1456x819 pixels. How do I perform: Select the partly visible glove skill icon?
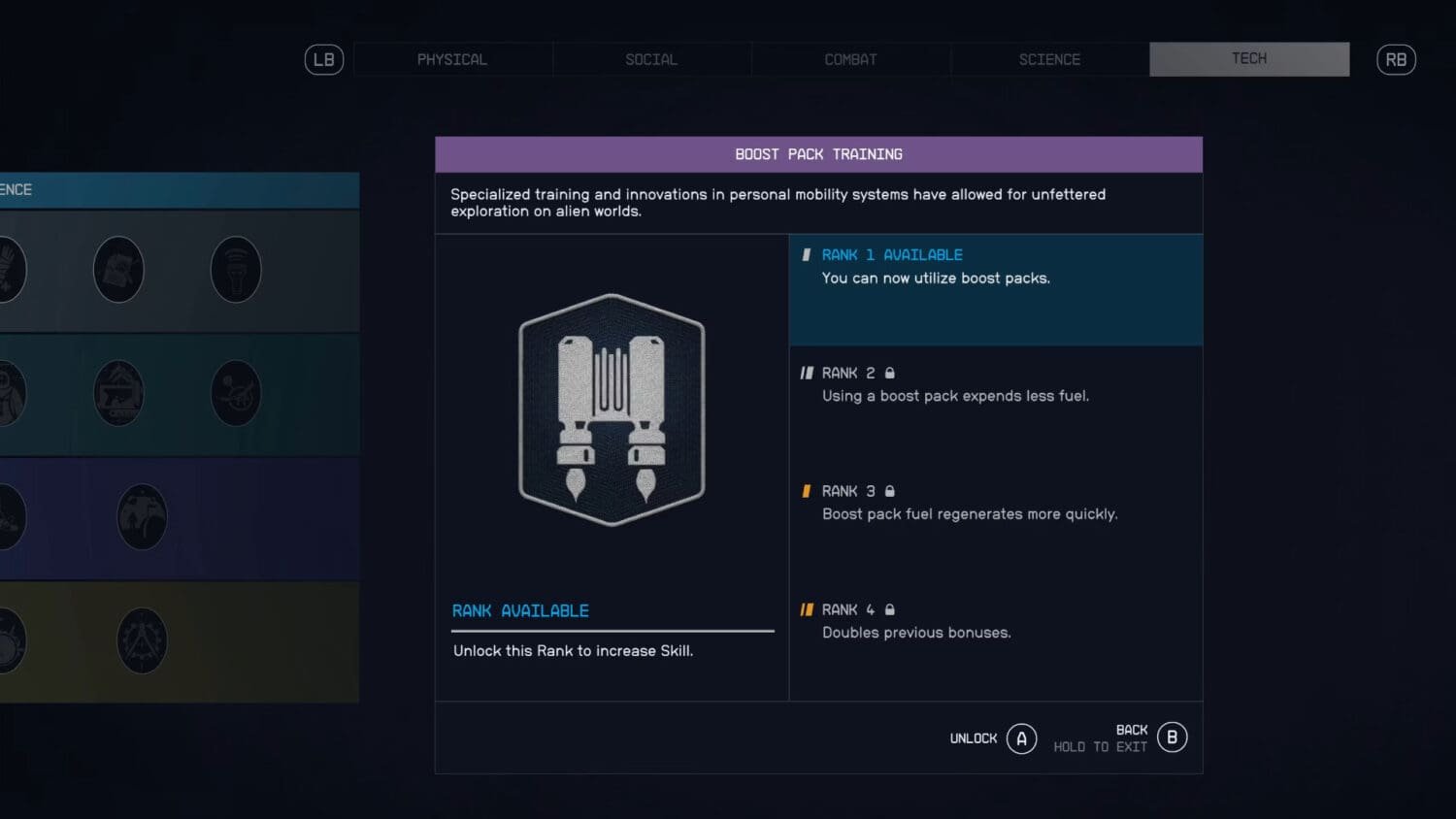click(x=11, y=269)
